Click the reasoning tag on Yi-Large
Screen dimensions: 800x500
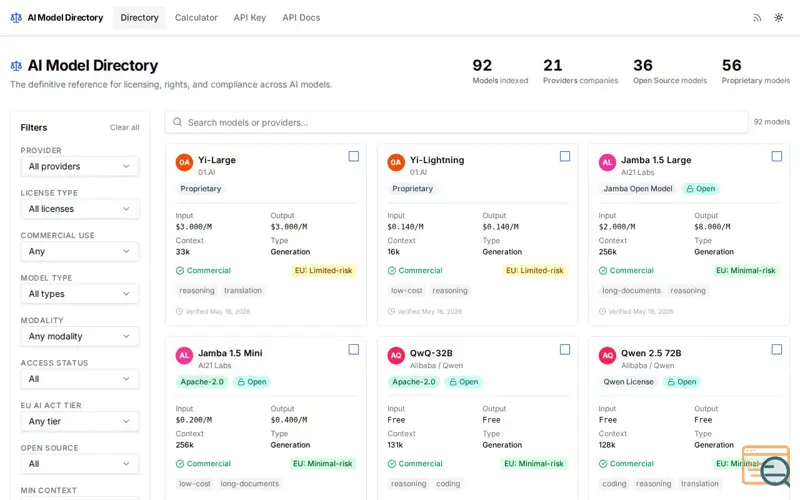pyautogui.click(x=197, y=291)
